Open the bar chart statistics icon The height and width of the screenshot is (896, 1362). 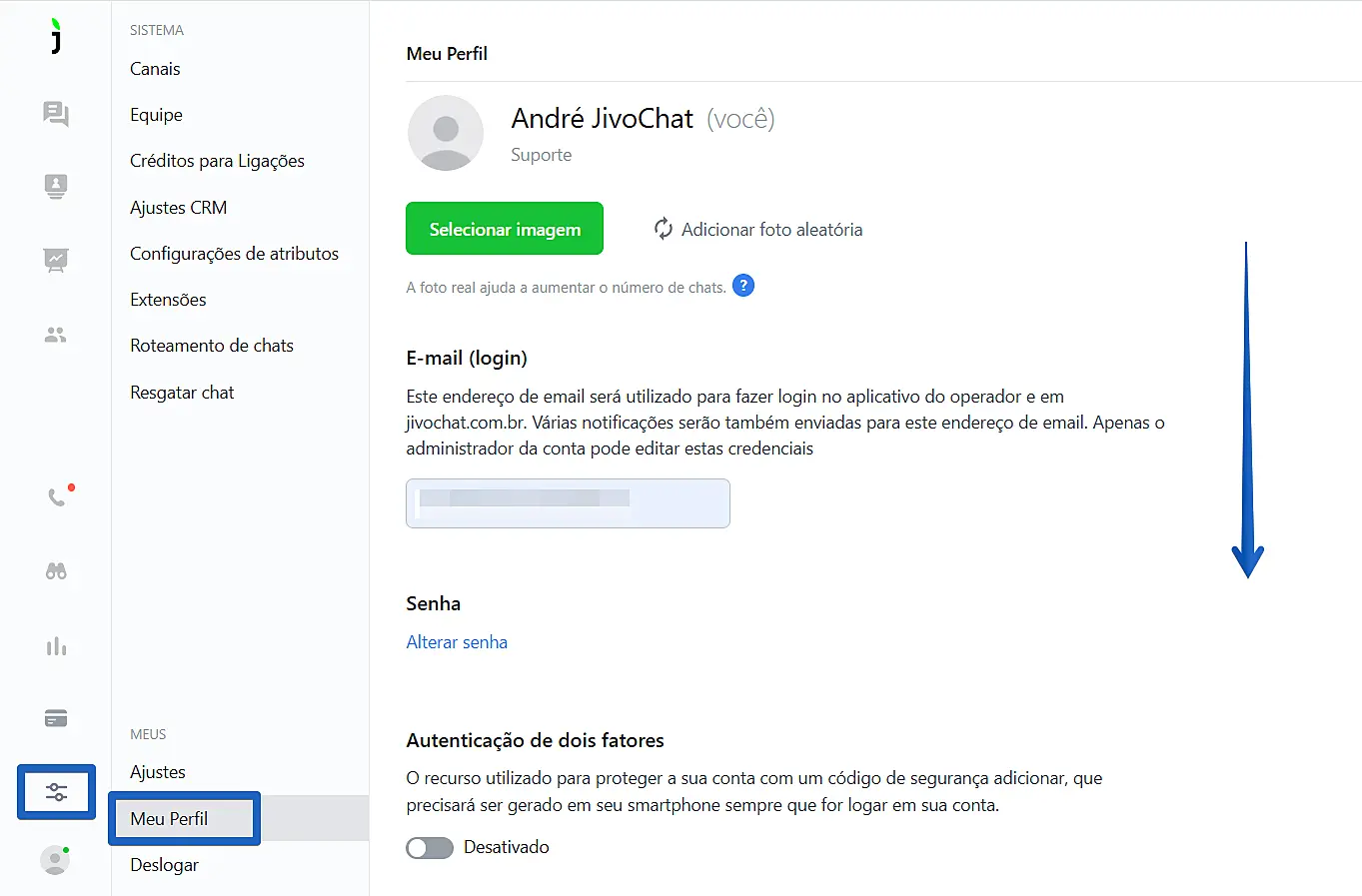56,646
